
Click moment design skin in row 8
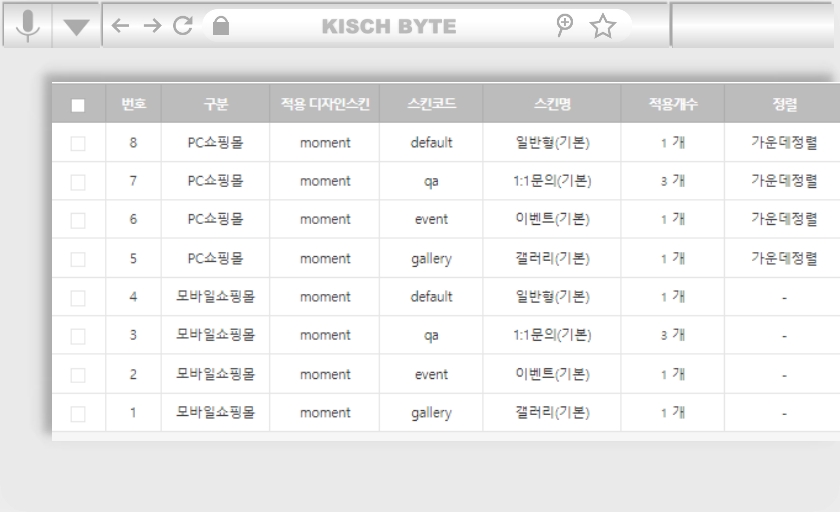tap(325, 143)
